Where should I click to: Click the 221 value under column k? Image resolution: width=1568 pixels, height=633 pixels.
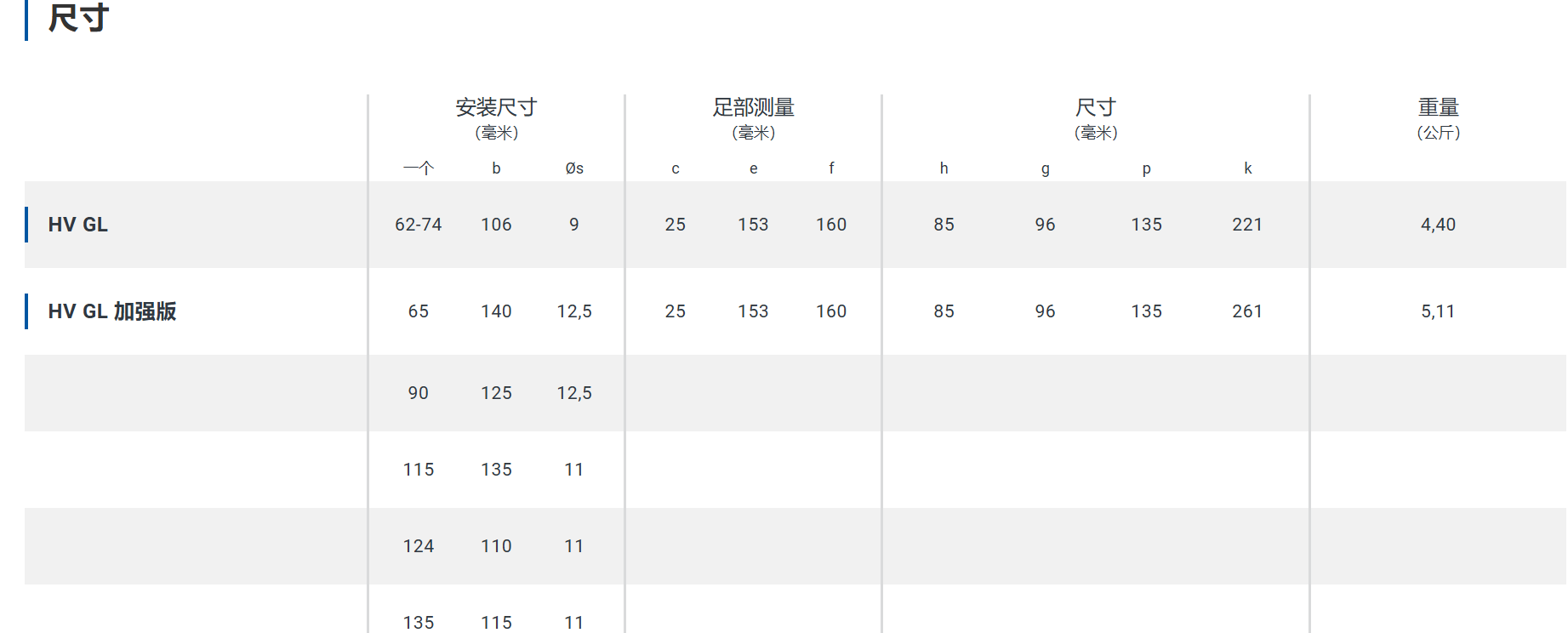(x=1247, y=225)
